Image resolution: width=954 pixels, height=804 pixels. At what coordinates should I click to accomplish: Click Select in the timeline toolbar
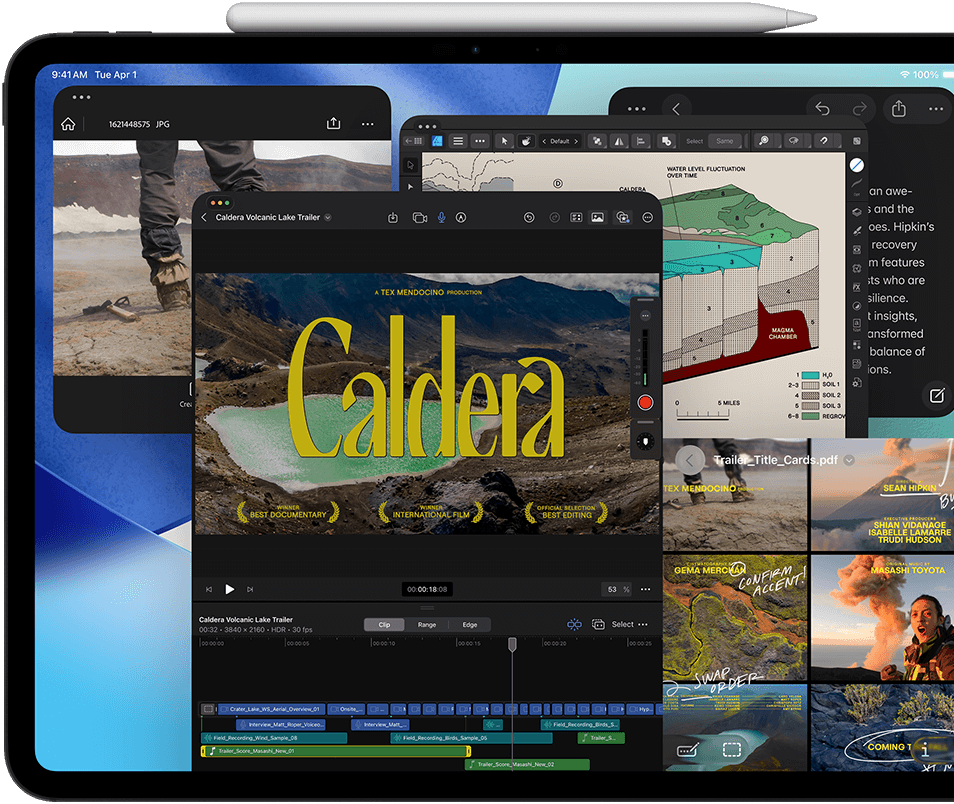pos(622,624)
